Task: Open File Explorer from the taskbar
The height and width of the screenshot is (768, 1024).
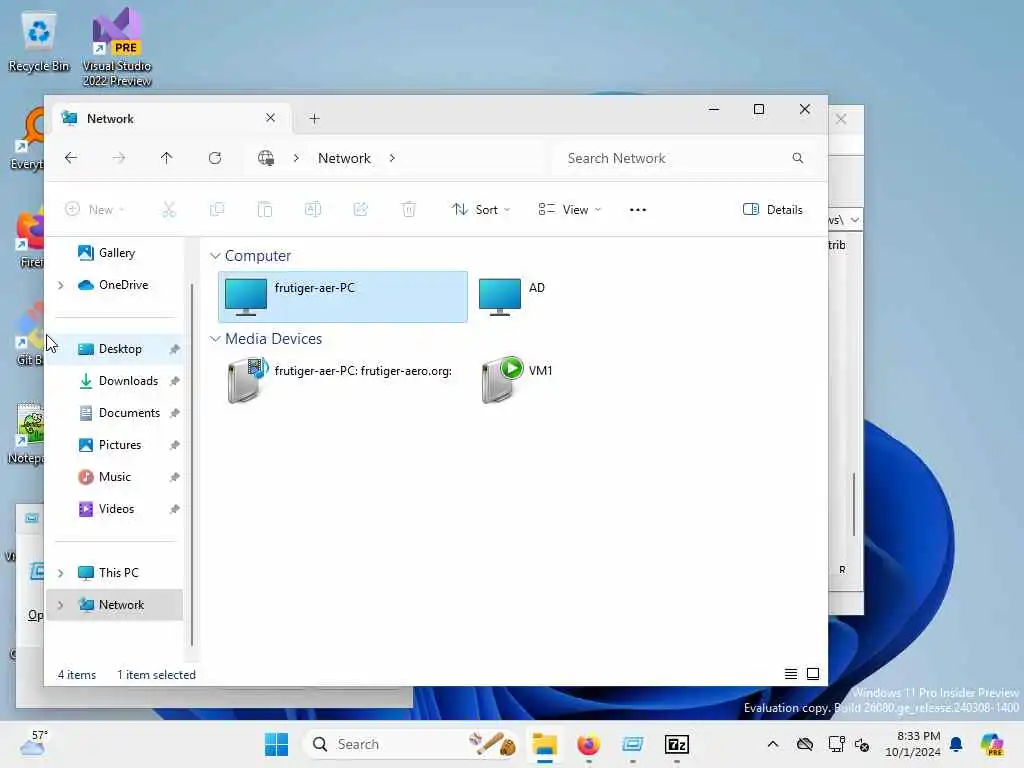Action: pyautogui.click(x=544, y=744)
